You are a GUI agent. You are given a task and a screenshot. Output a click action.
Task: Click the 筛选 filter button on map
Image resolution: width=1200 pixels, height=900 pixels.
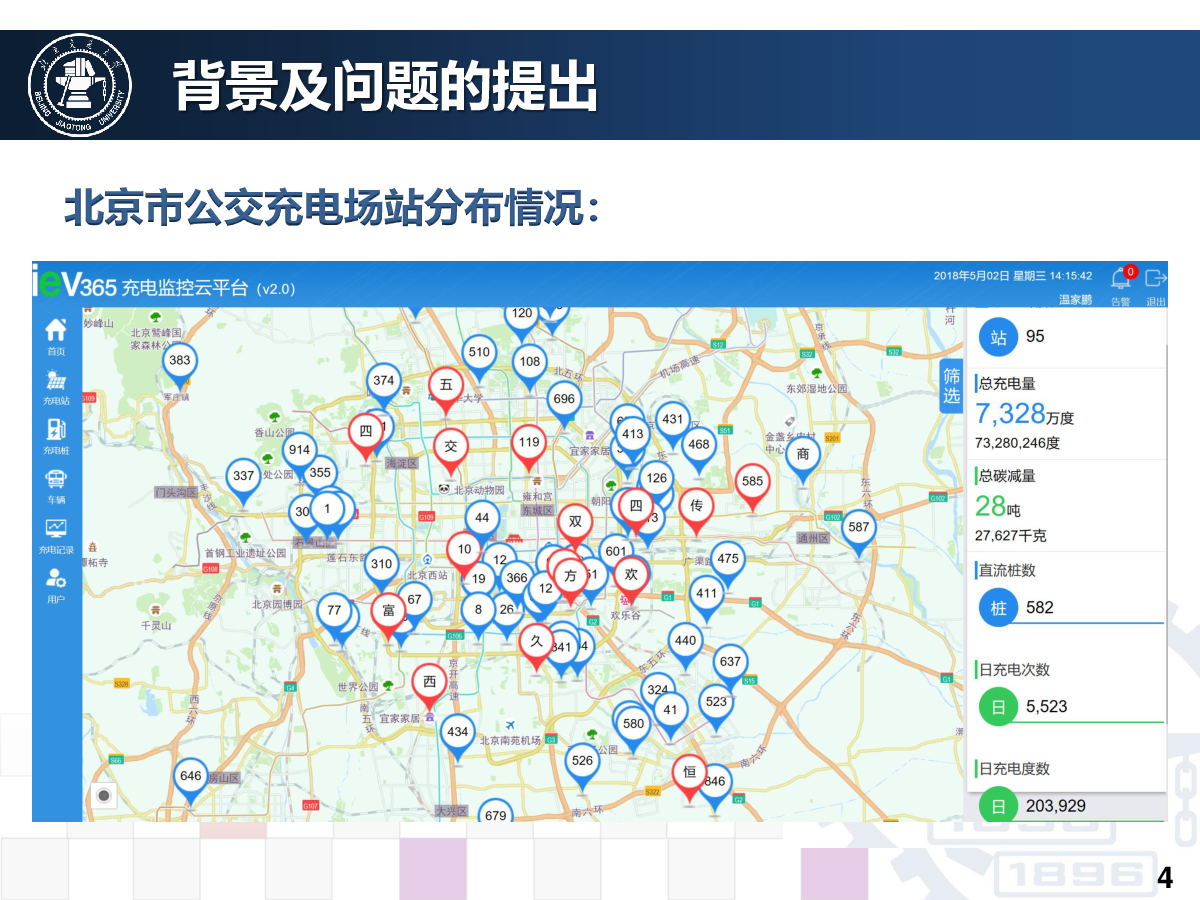point(952,385)
